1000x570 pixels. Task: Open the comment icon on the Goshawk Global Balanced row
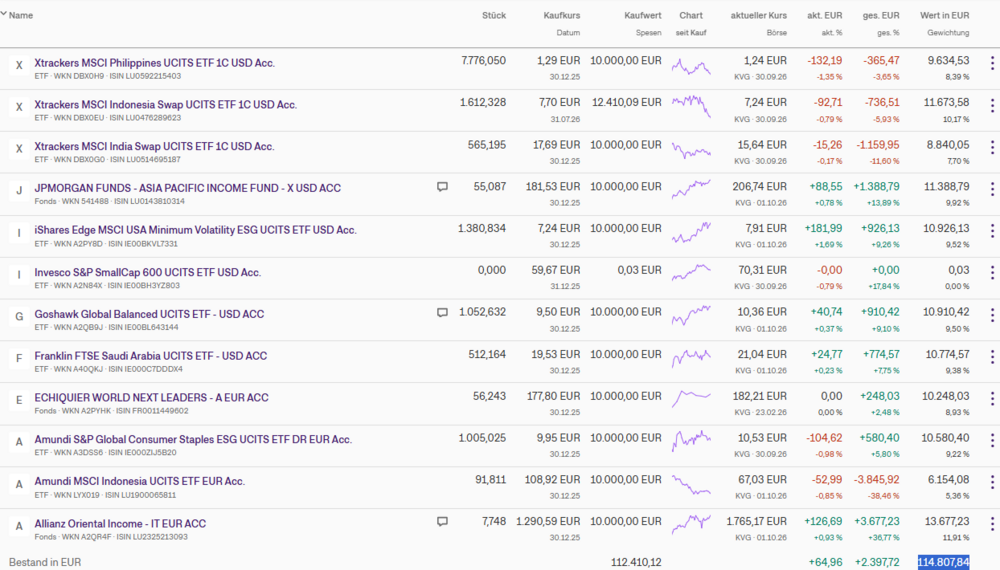[x=442, y=312]
